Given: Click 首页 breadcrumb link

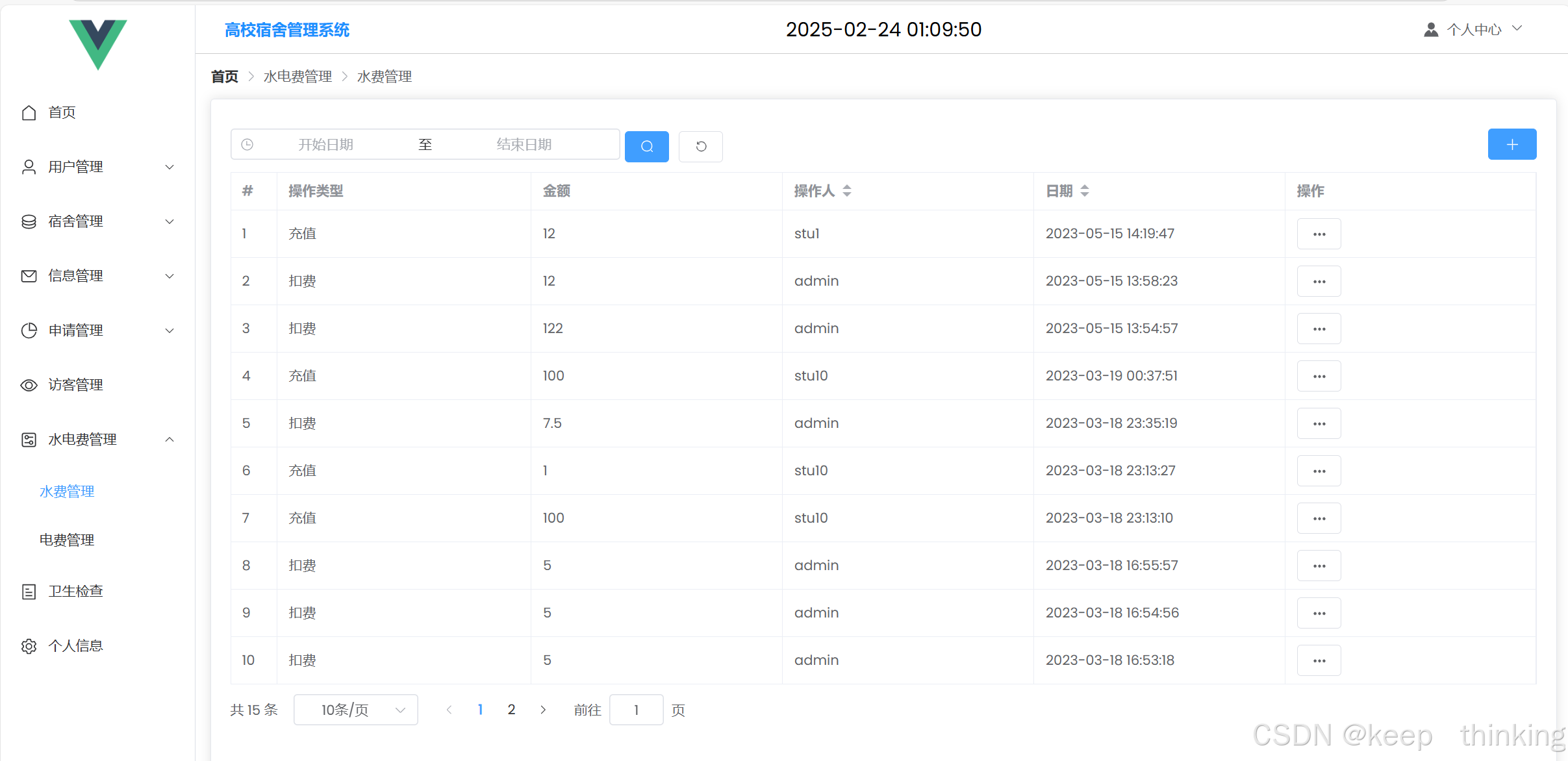Looking at the screenshot, I should click(225, 77).
